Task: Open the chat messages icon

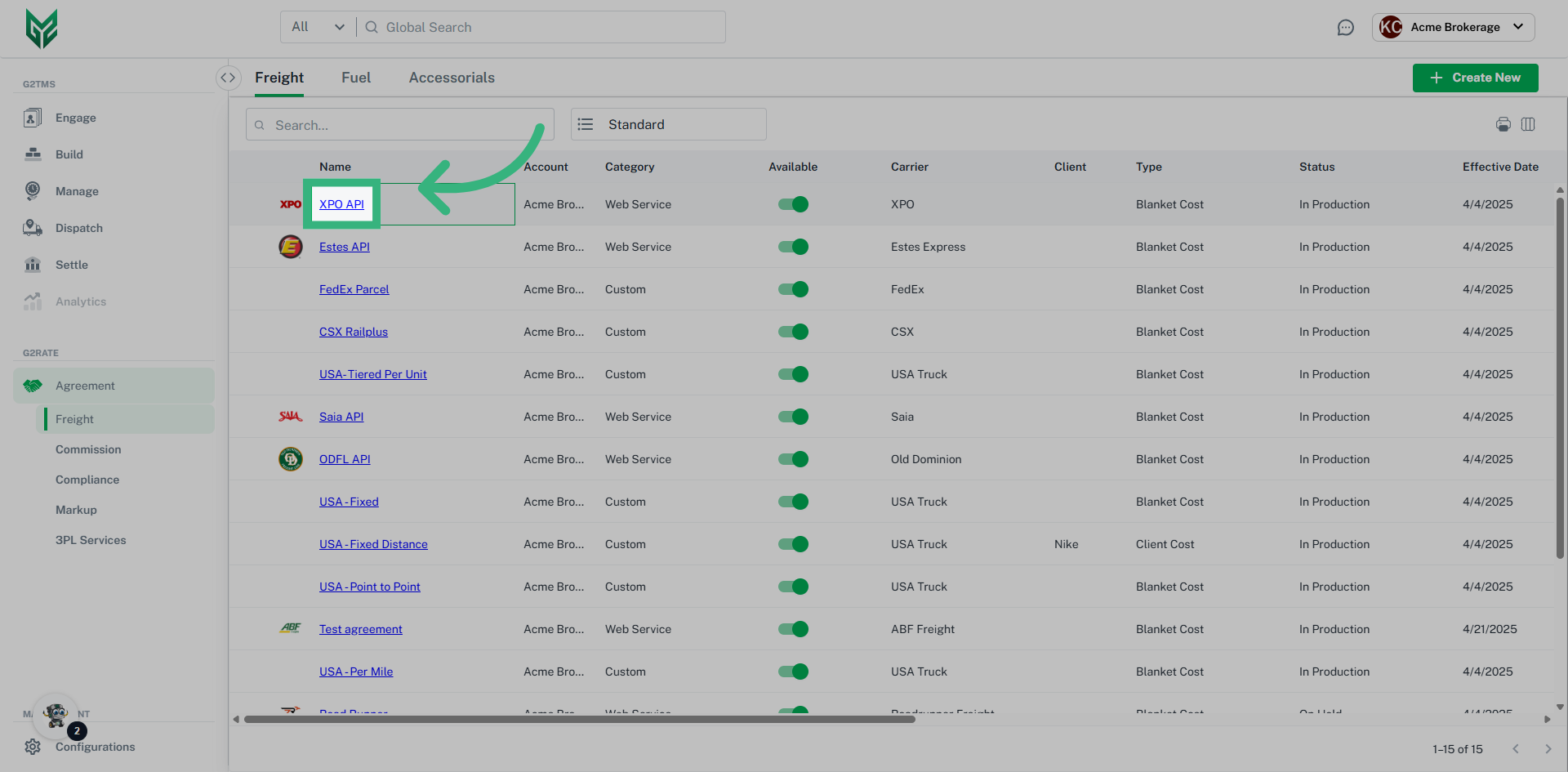Action: click(x=1345, y=28)
